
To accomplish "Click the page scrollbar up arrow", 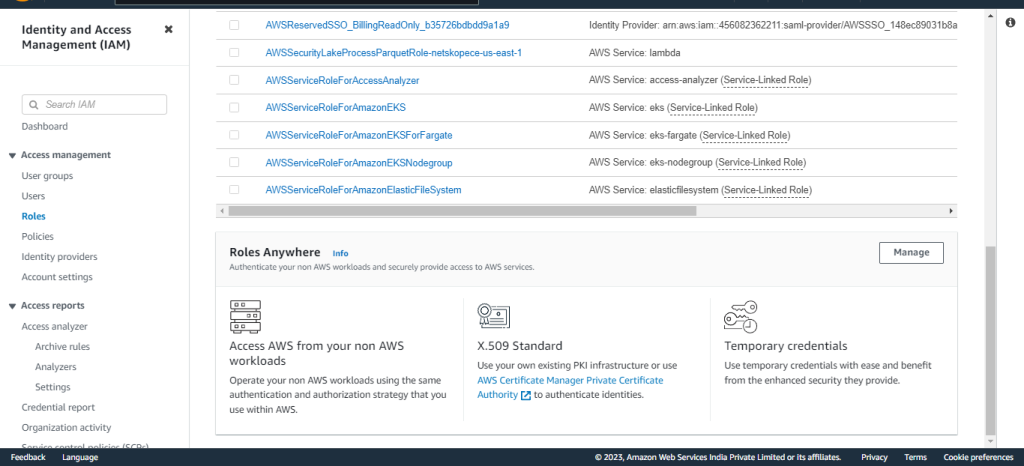I will point(991,15).
